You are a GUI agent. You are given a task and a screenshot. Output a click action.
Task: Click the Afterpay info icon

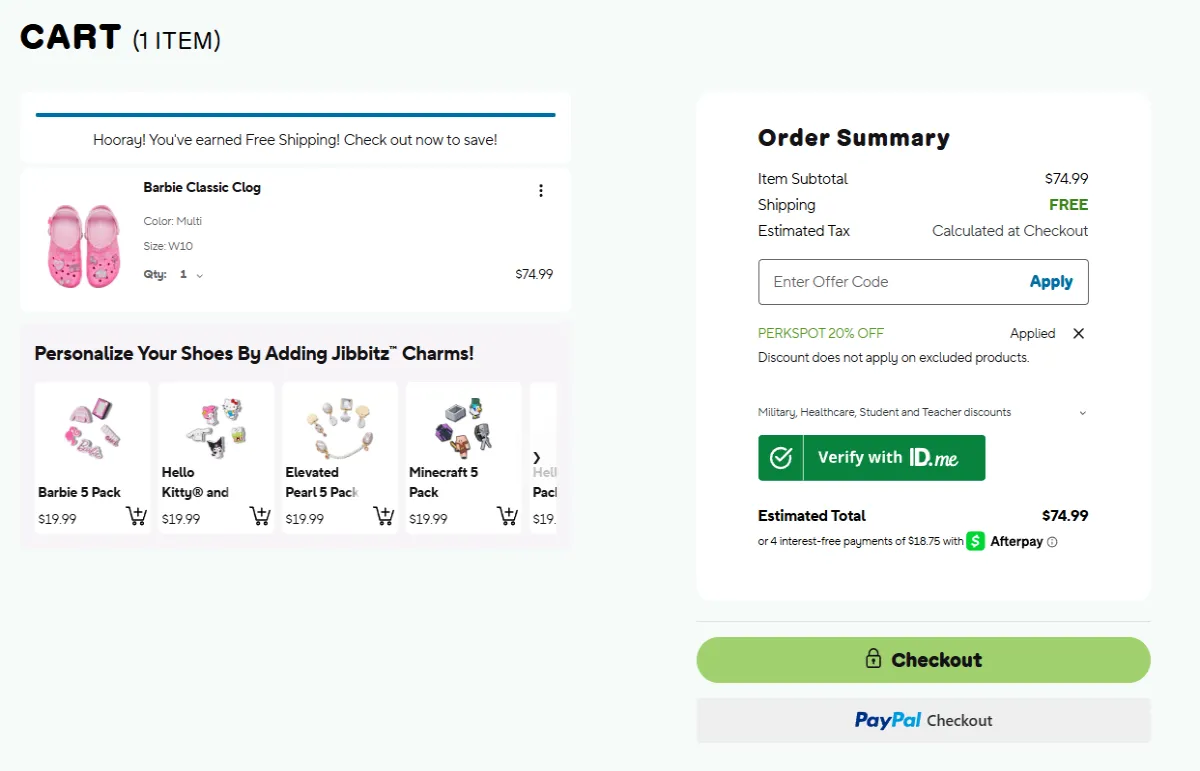[1055, 541]
